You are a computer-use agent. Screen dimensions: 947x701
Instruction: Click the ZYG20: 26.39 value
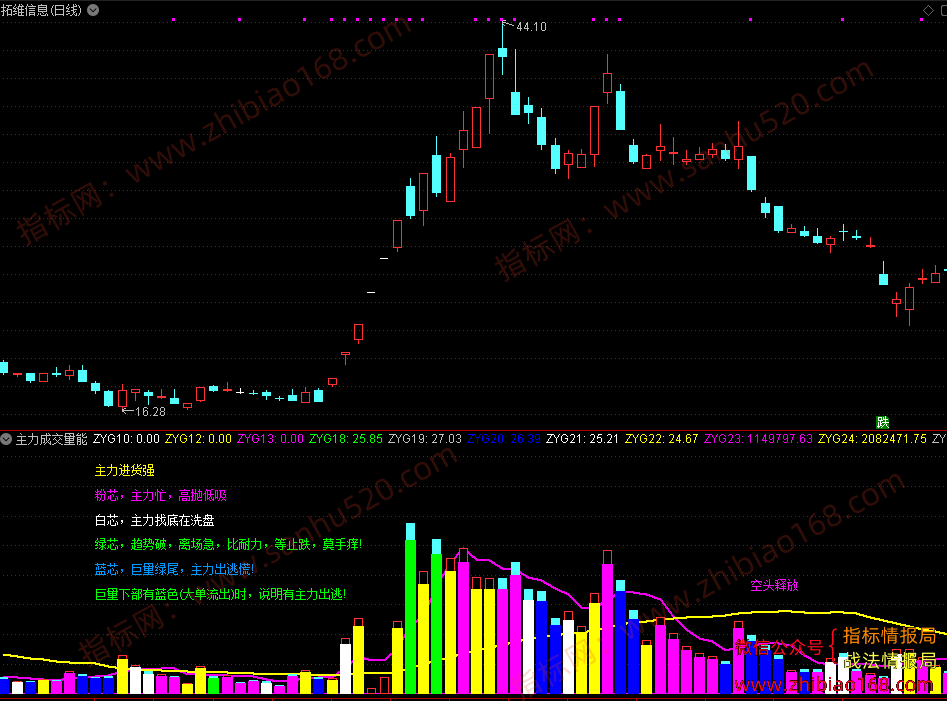[x=504, y=439]
